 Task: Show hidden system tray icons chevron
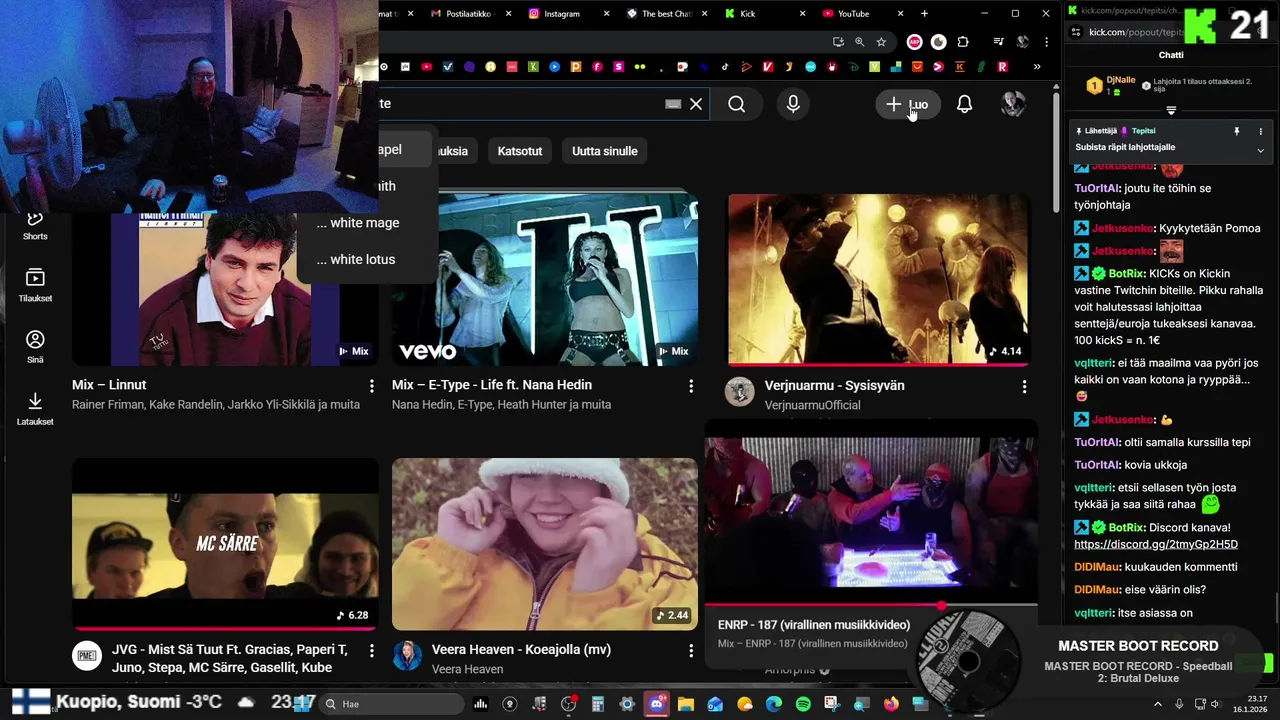(x=1157, y=704)
